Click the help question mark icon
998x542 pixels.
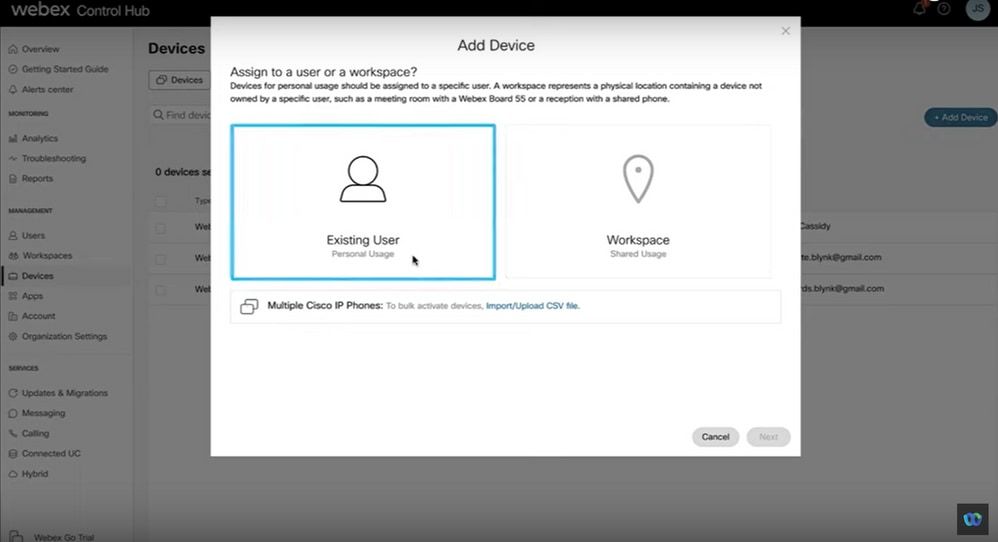tap(944, 9)
